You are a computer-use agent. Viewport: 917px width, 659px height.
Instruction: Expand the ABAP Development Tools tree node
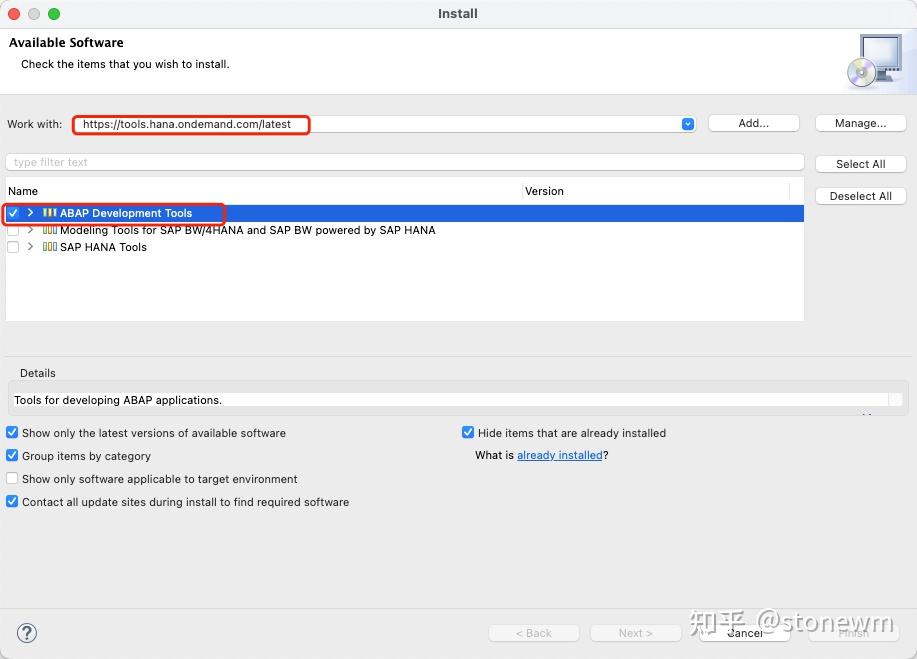31,213
